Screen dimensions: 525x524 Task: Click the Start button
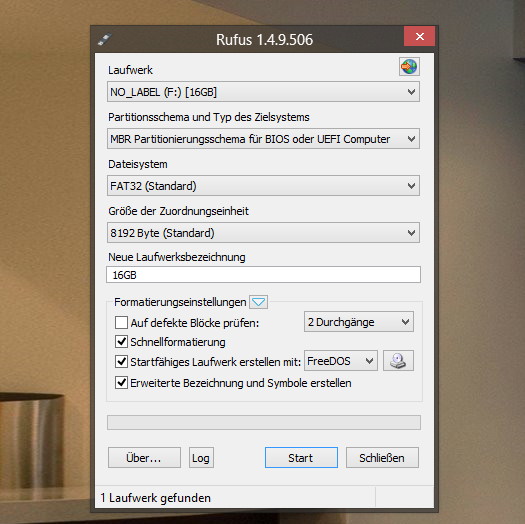pos(301,458)
